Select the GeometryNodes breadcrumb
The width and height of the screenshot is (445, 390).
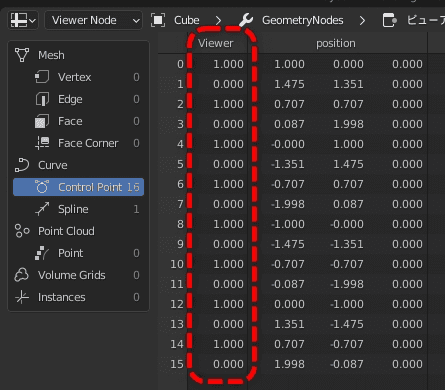pos(303,20)
